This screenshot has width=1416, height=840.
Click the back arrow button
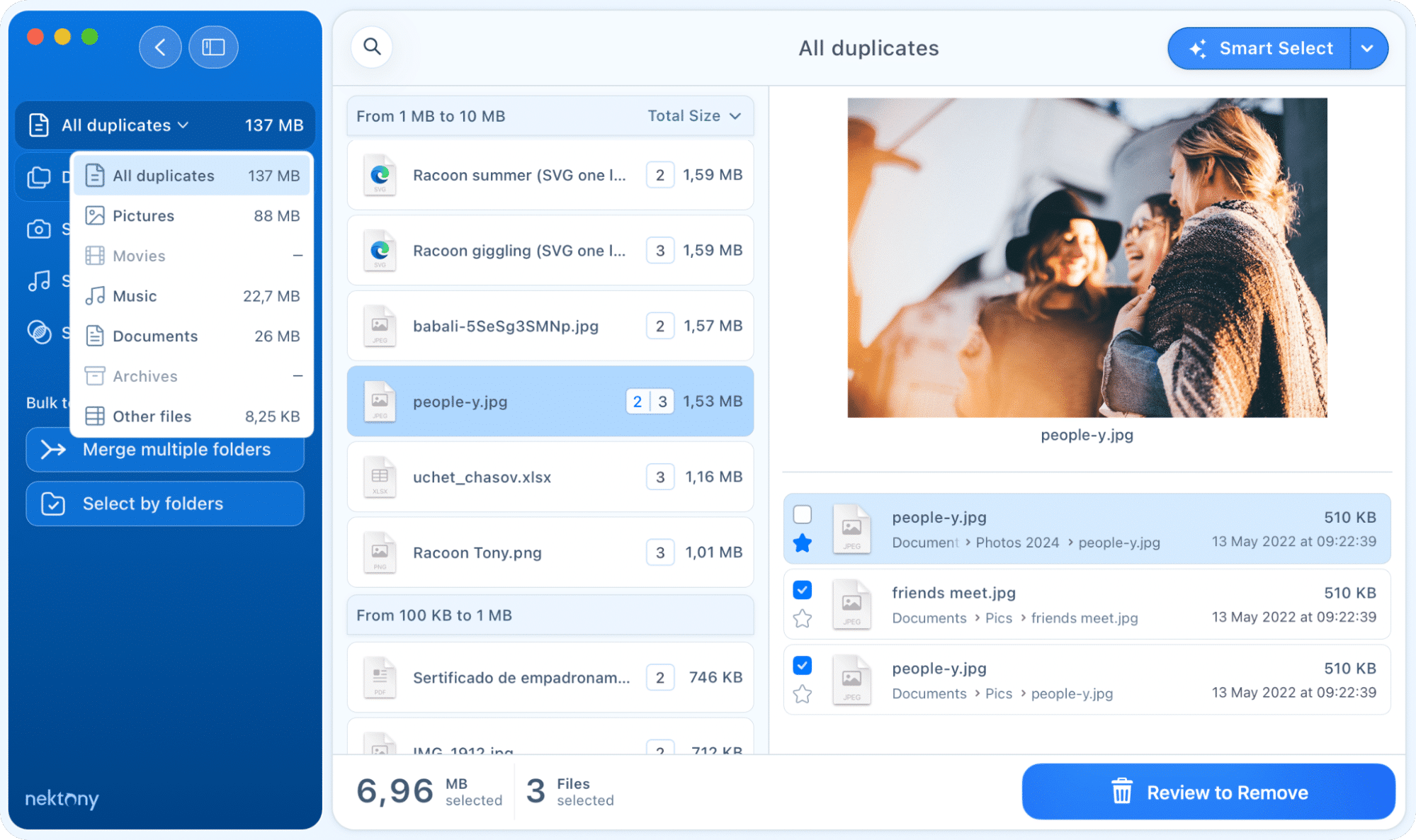coord(160,47)
